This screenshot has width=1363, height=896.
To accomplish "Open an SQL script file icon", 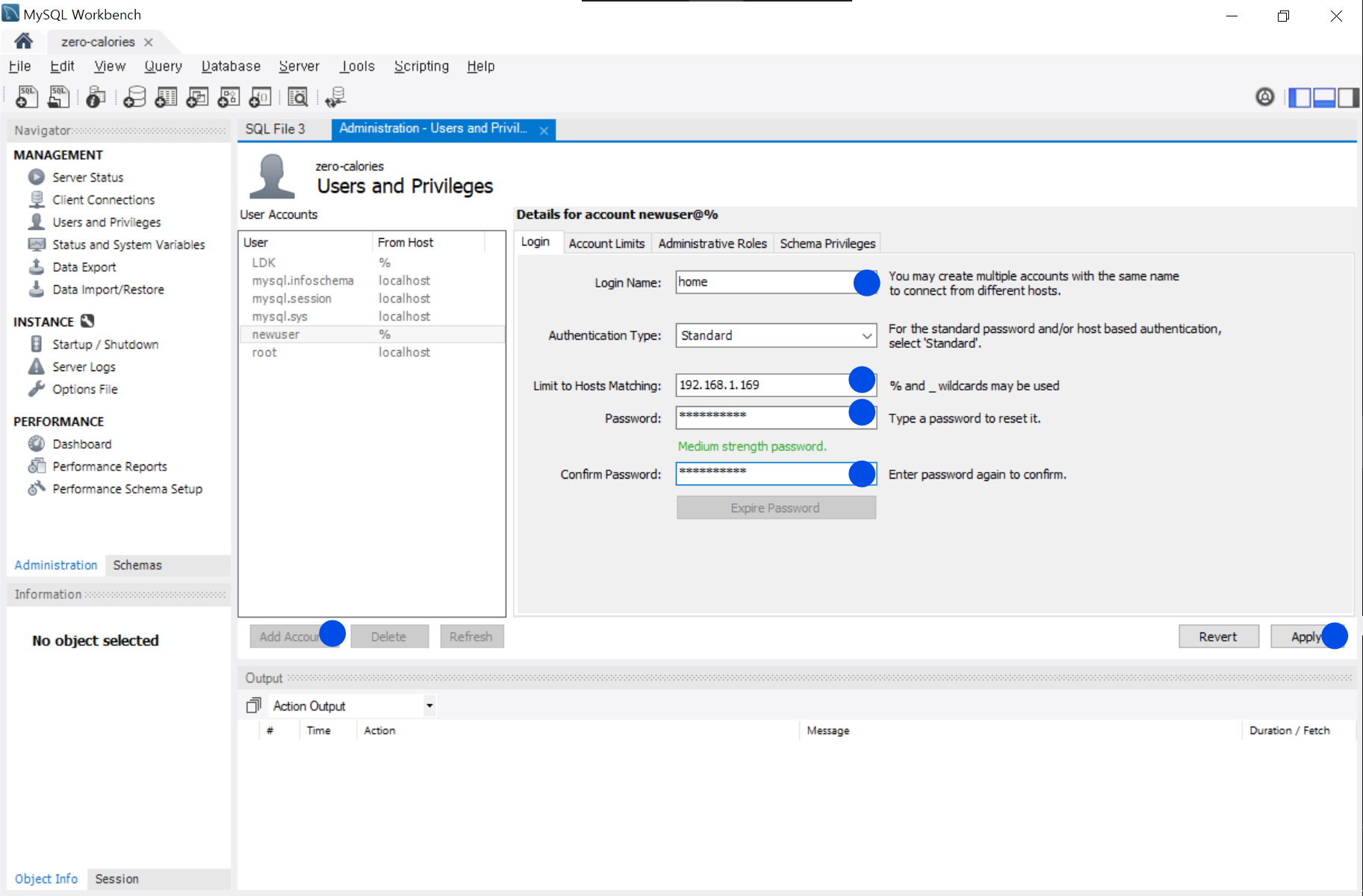I will [58, 96].
